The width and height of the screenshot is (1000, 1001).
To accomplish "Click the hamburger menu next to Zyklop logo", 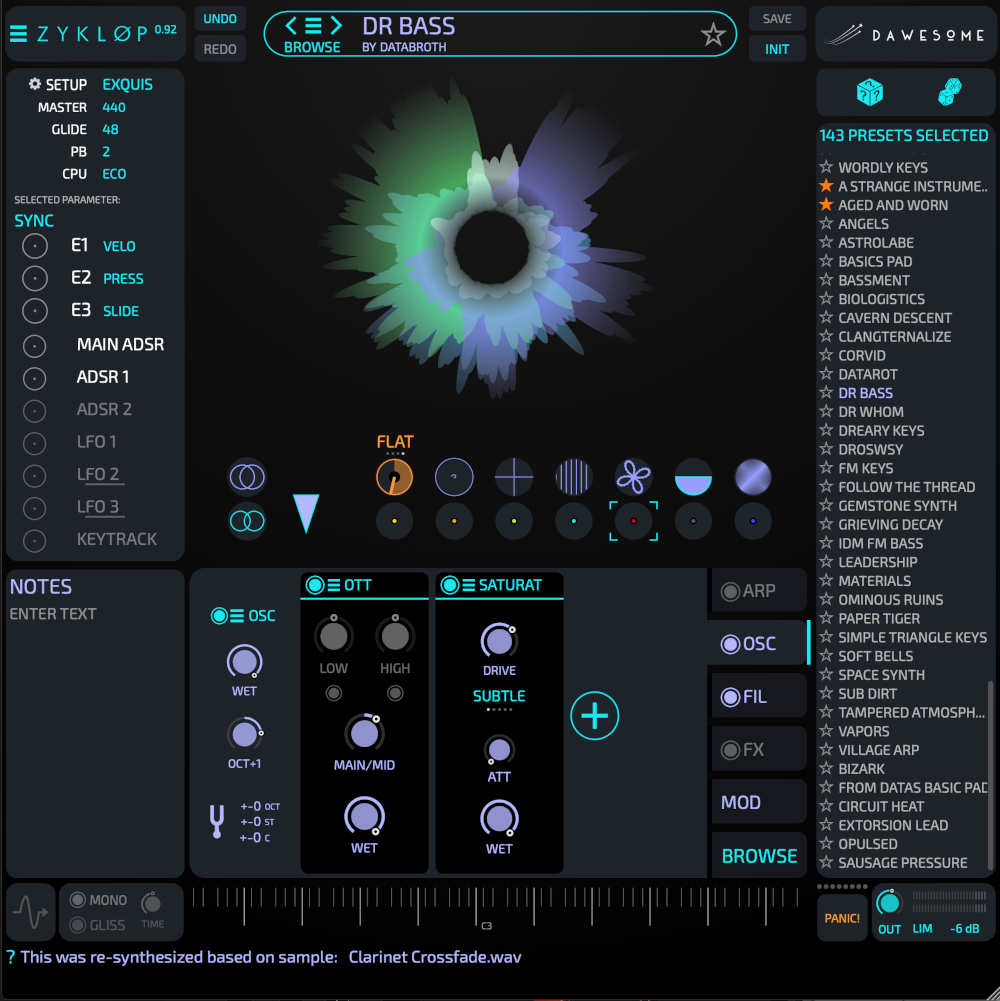I will (x=18, y=34).
